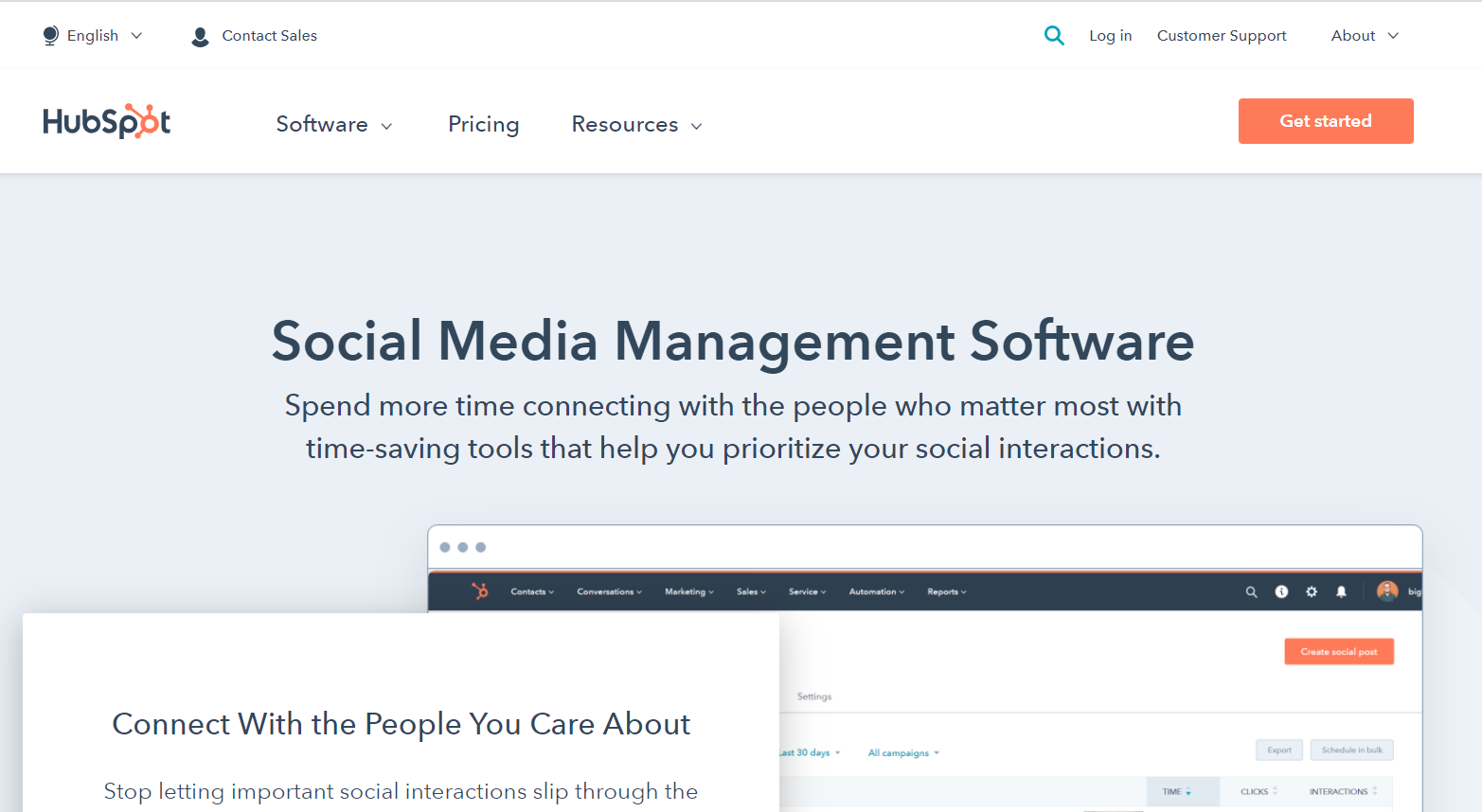Viewport: 1482px width, 812px height.
Task: Expand Contacts menu in app navbar
Action: click(532, 591)
